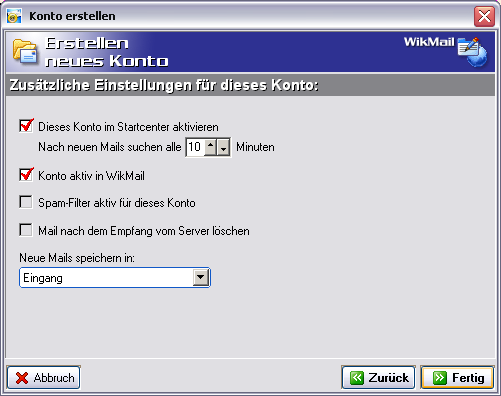The height and width of the screenshot is (396, 501).
Task: Click the WikMail globe logo icon
Action: point(473,52)
